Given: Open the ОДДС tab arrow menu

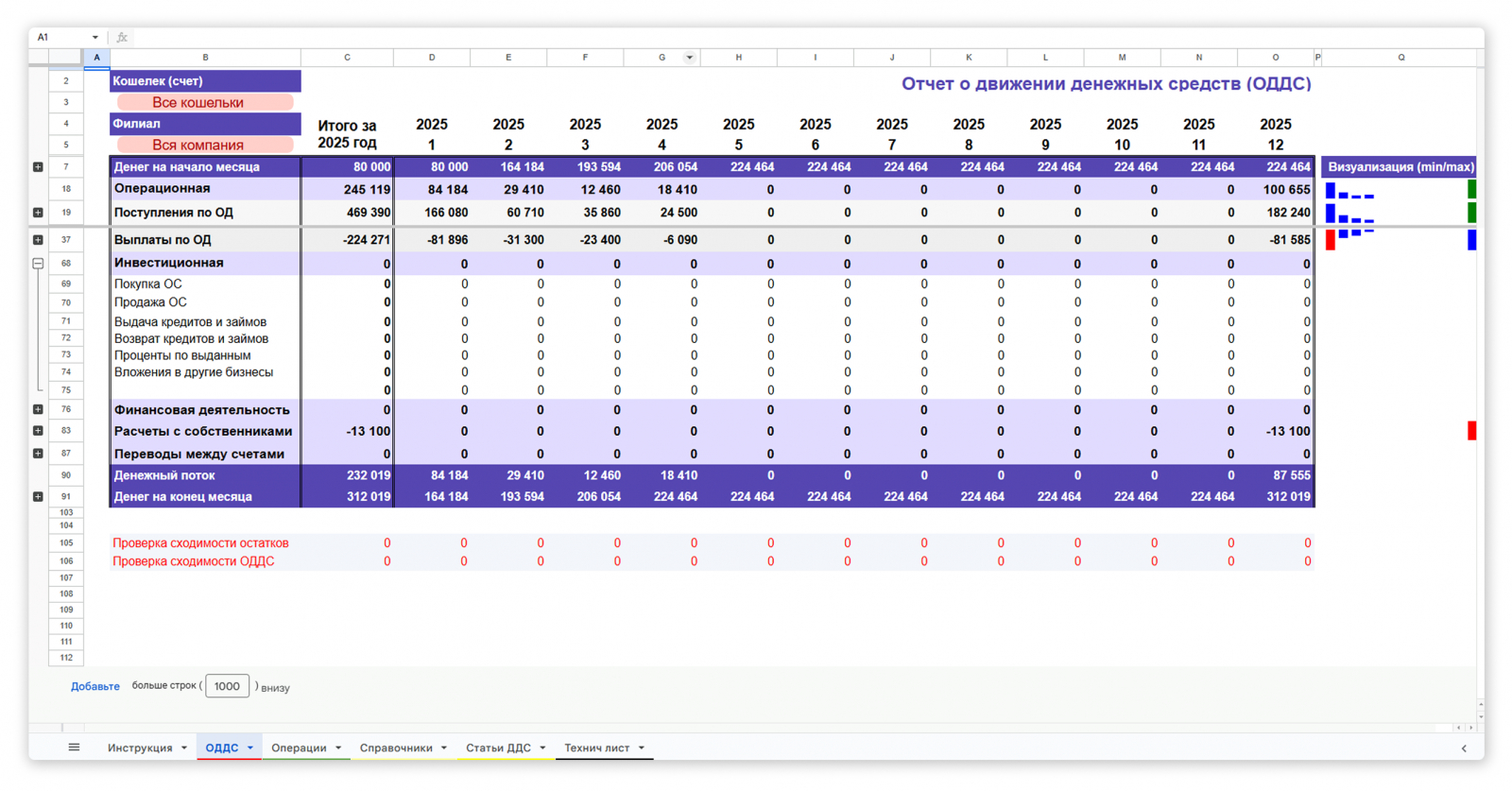Looking at the screenshot, I should [x=250, y=748].
